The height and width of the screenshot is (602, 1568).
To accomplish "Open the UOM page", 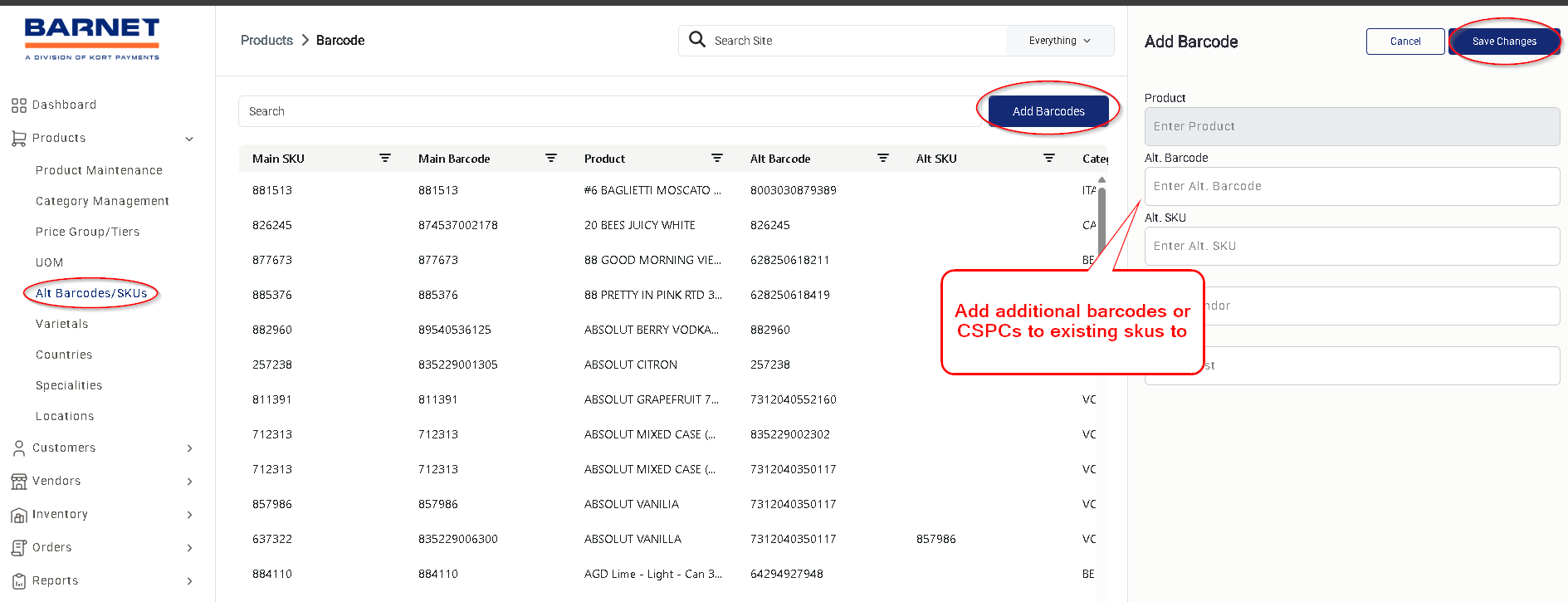I will [x=49, y=262].
